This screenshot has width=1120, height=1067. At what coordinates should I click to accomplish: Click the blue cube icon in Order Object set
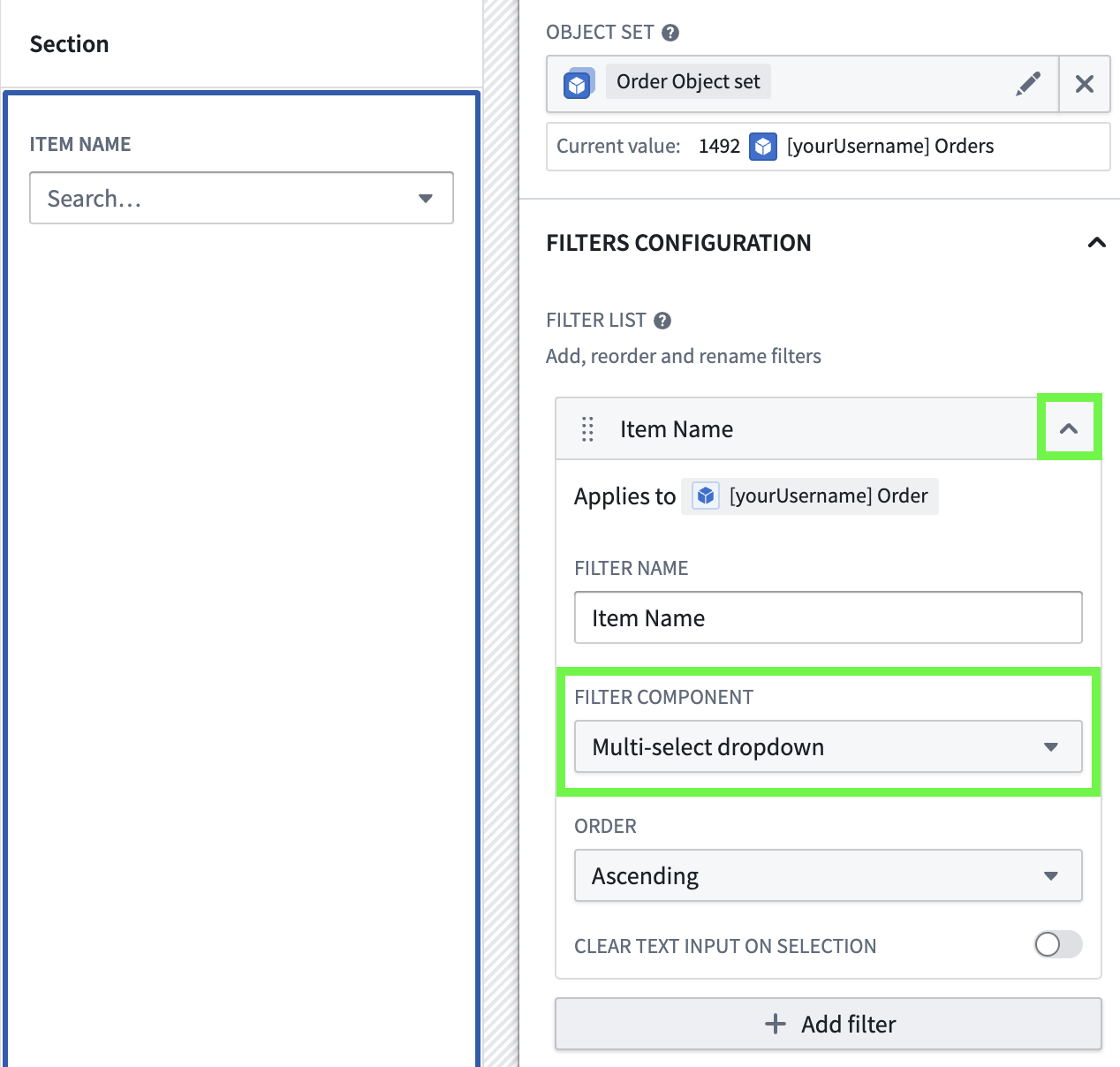578,84
